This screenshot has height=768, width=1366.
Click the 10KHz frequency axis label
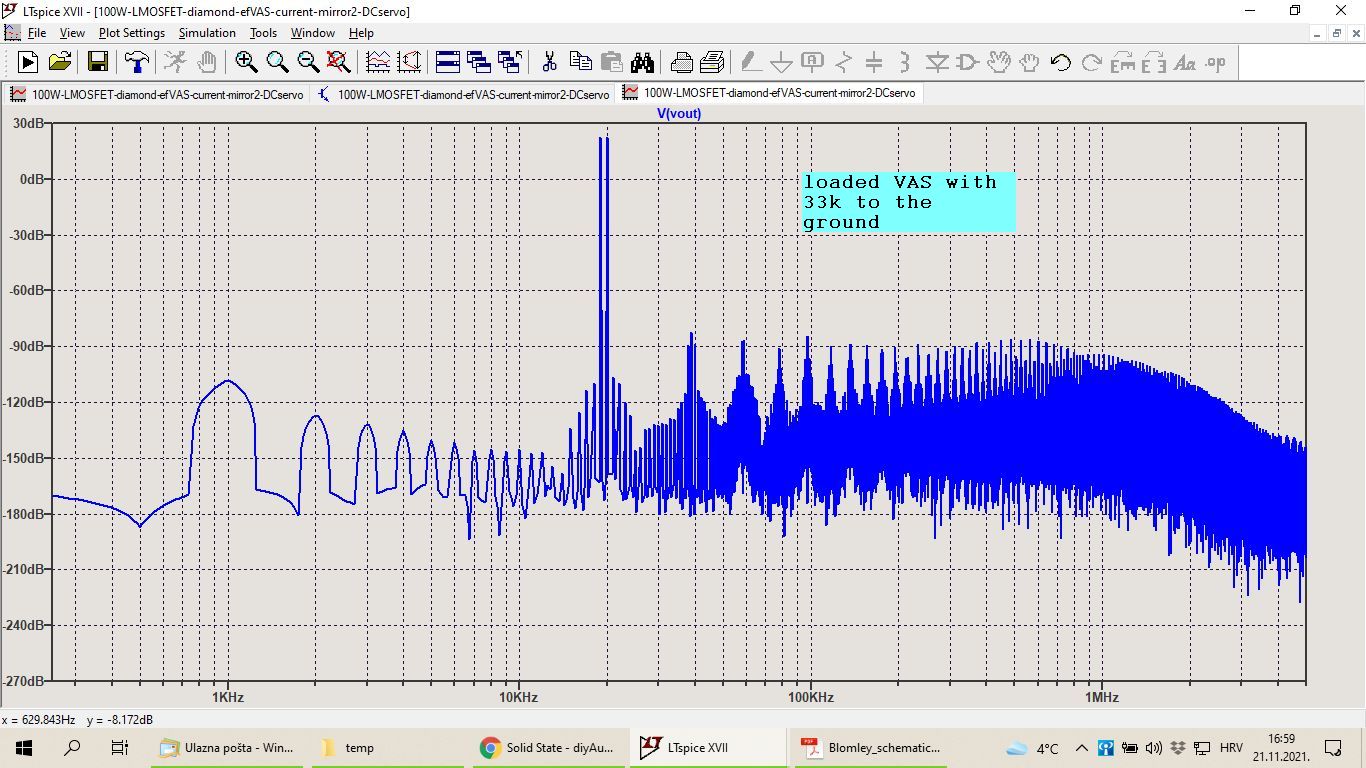(519, 697)
